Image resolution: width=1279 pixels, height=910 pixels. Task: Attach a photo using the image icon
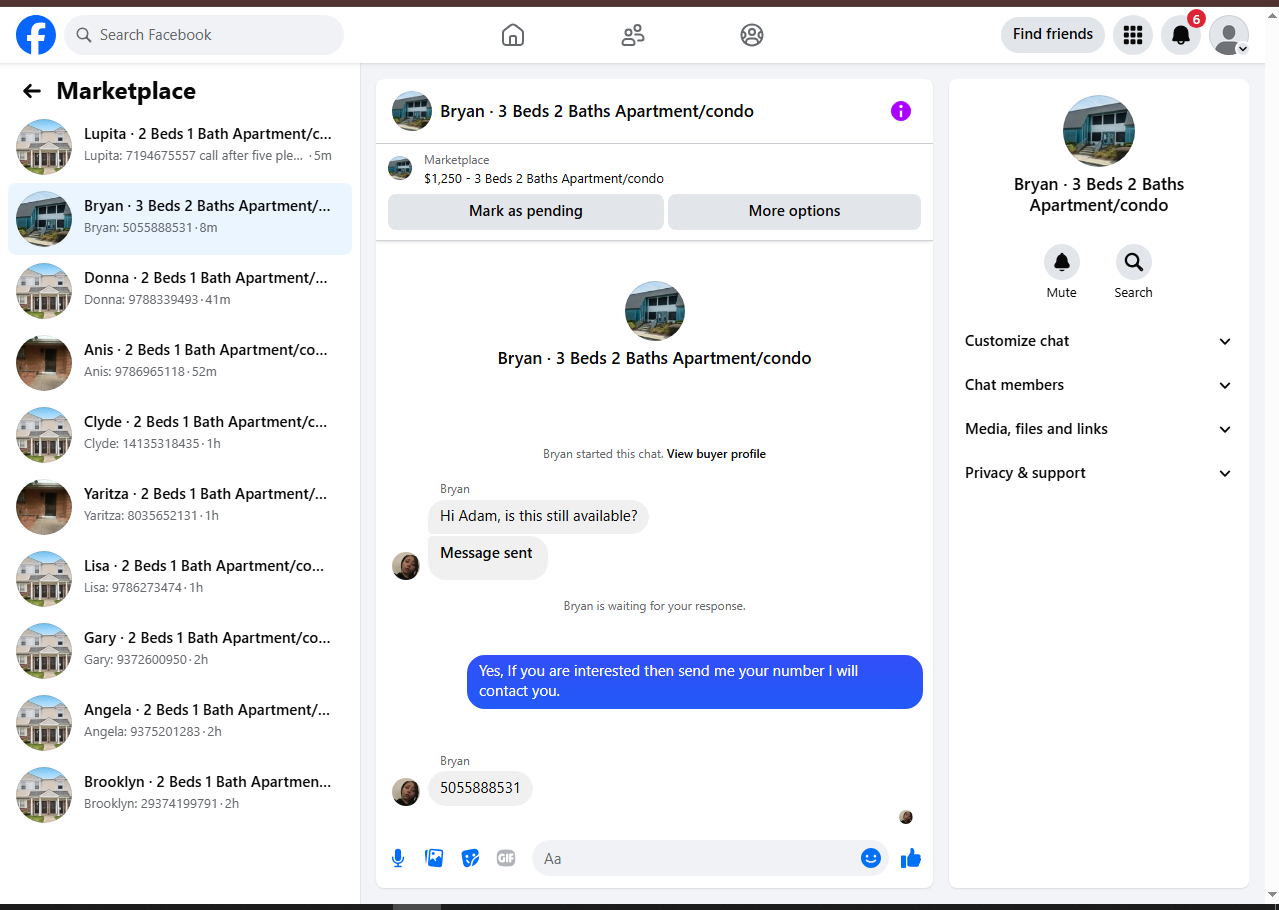pos(434,858)
